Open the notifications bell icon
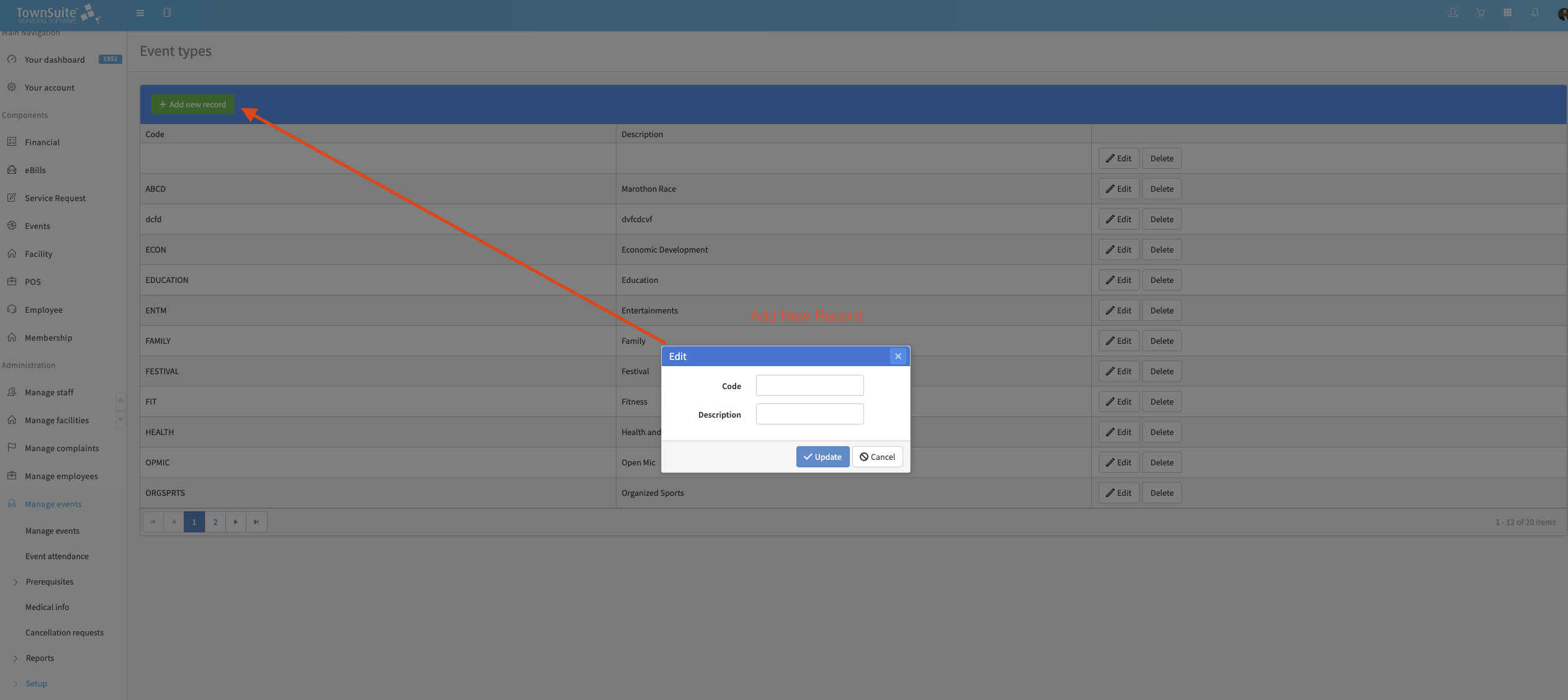The image size is (1568, 700). click(1535, 13)
